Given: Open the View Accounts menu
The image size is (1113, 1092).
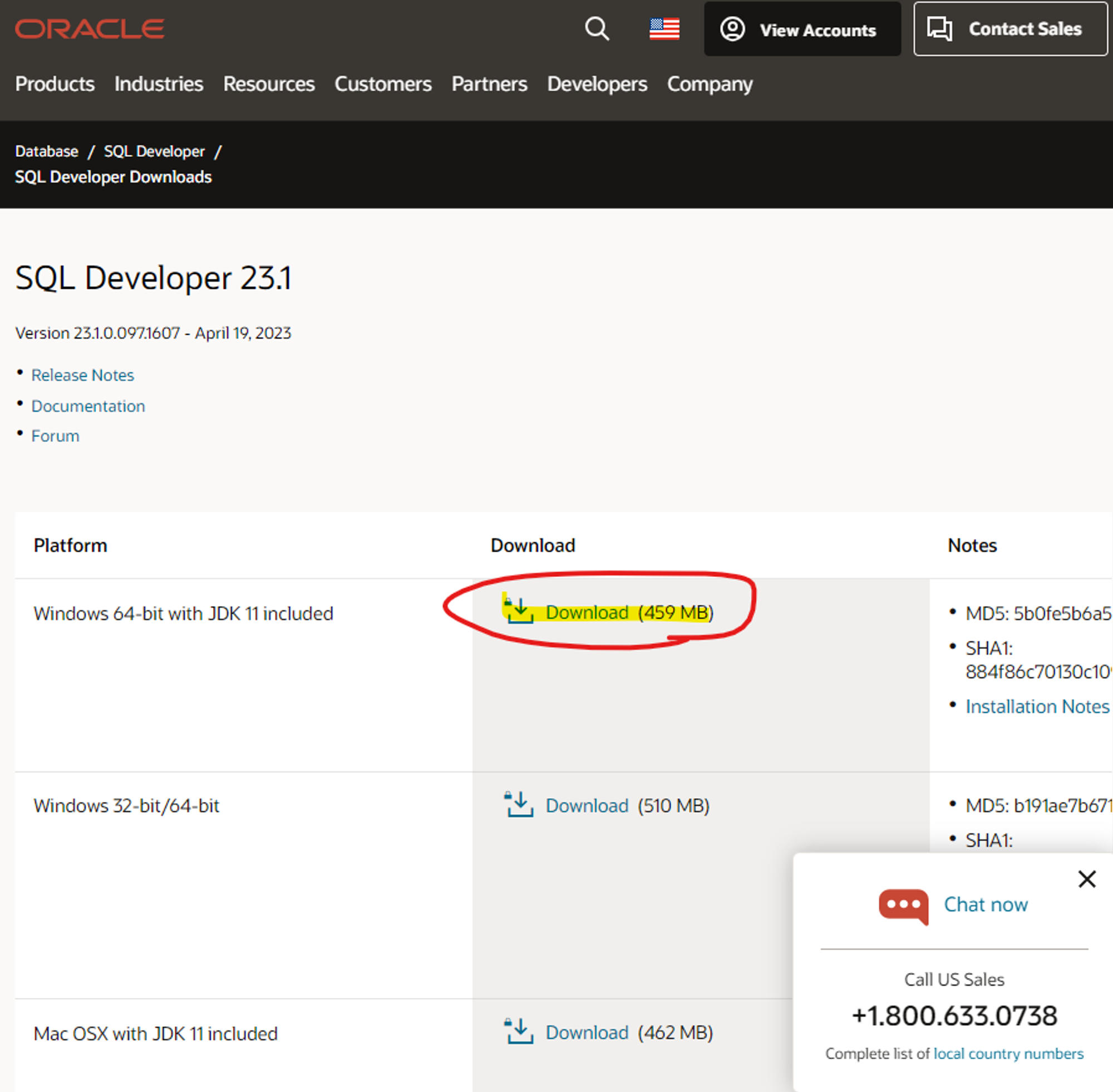Looking at the screenshot, I should pos(801,29).
